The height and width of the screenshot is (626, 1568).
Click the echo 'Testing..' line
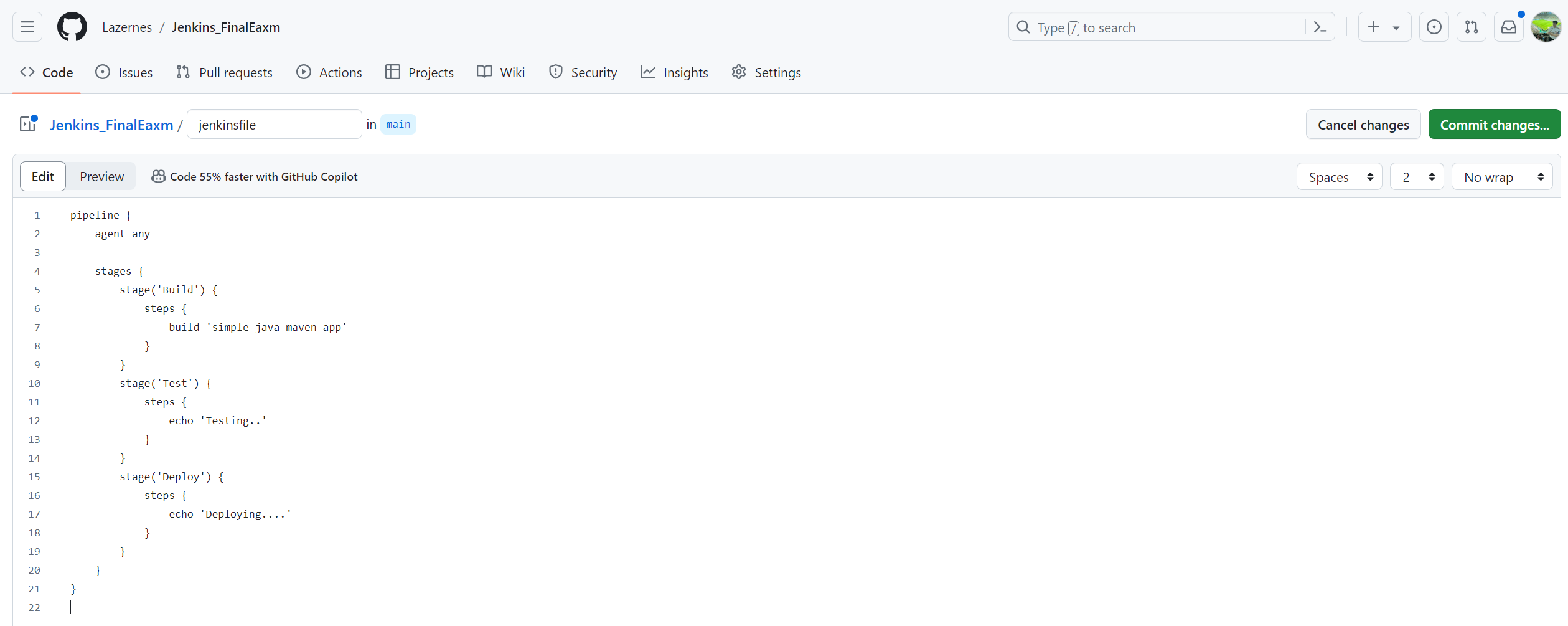[218, 420]
